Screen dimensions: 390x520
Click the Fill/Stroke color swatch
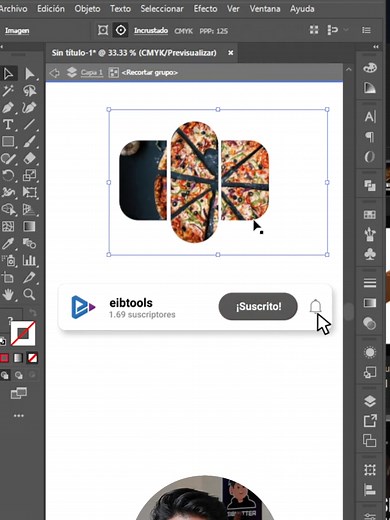pyautogui.click(x=23, y=333)
